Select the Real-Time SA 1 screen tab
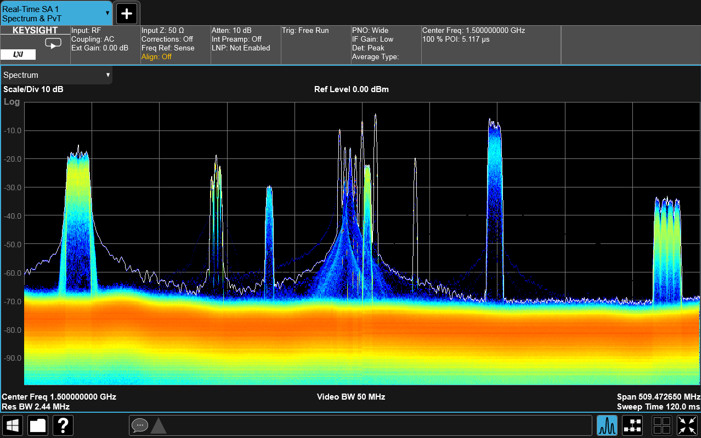The width and height of the screenshot is (701, 438). 56,13
